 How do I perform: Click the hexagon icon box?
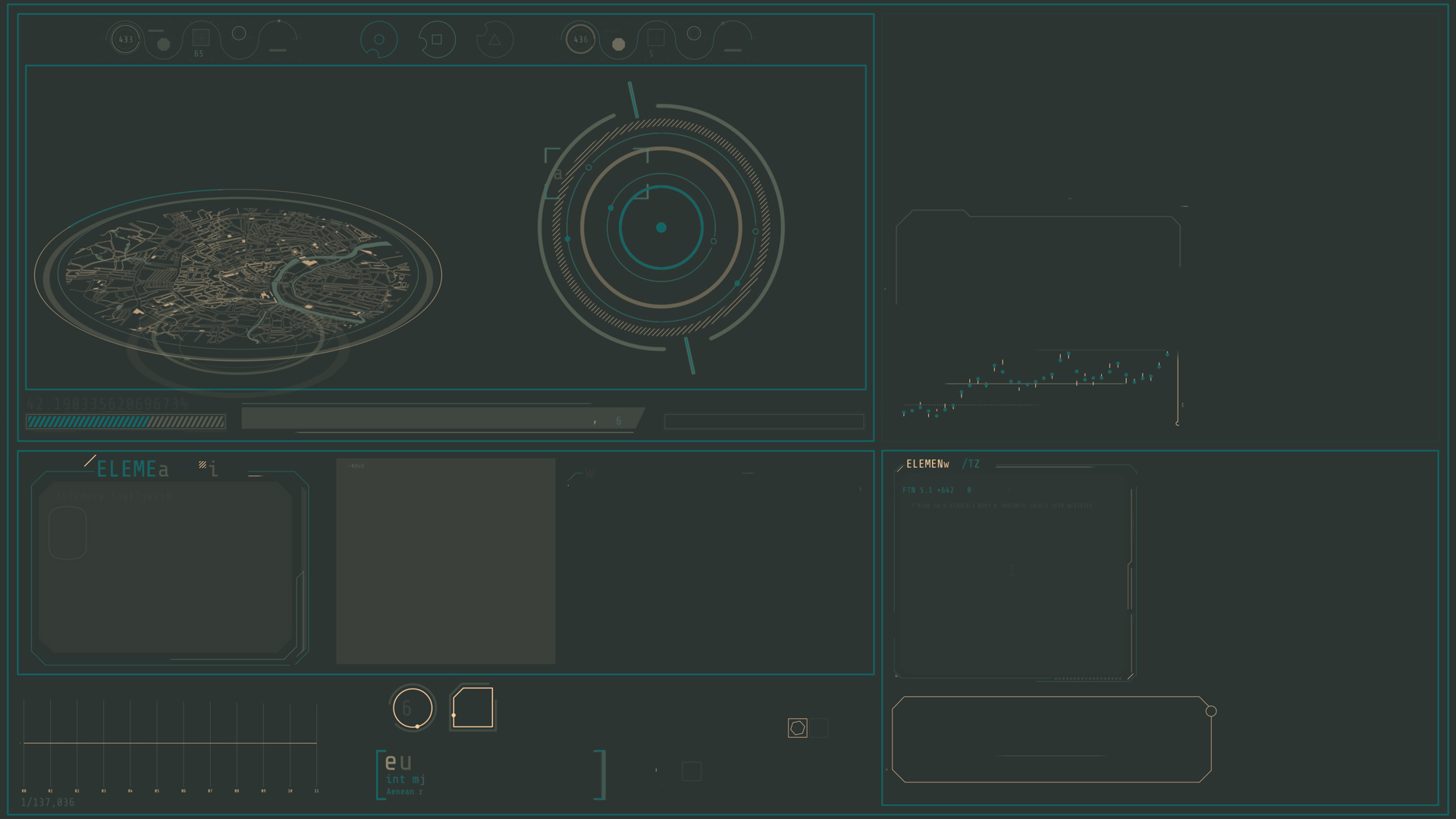[x=797, y=728]
